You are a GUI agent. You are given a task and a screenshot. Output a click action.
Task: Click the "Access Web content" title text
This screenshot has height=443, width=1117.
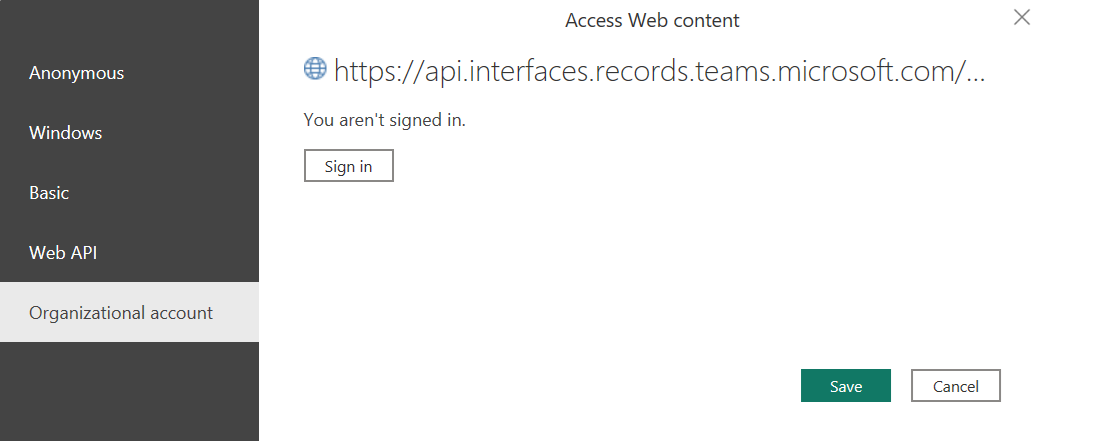[652, 20]
